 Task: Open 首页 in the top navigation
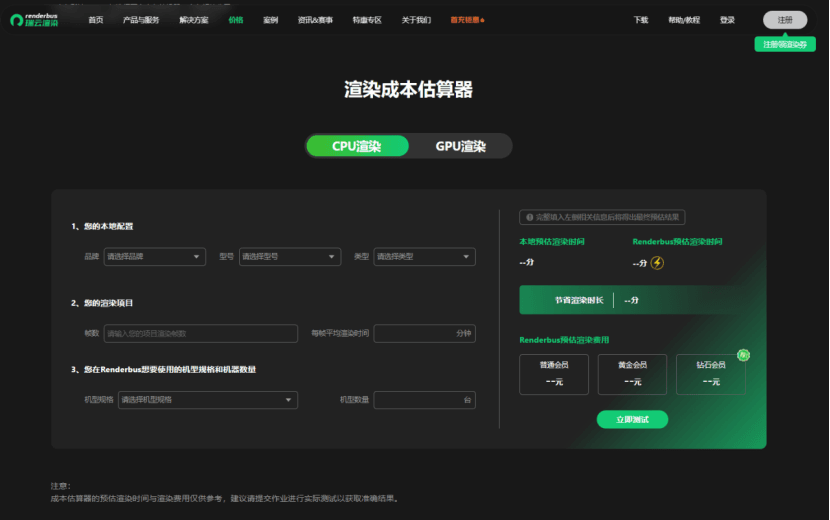96,20
